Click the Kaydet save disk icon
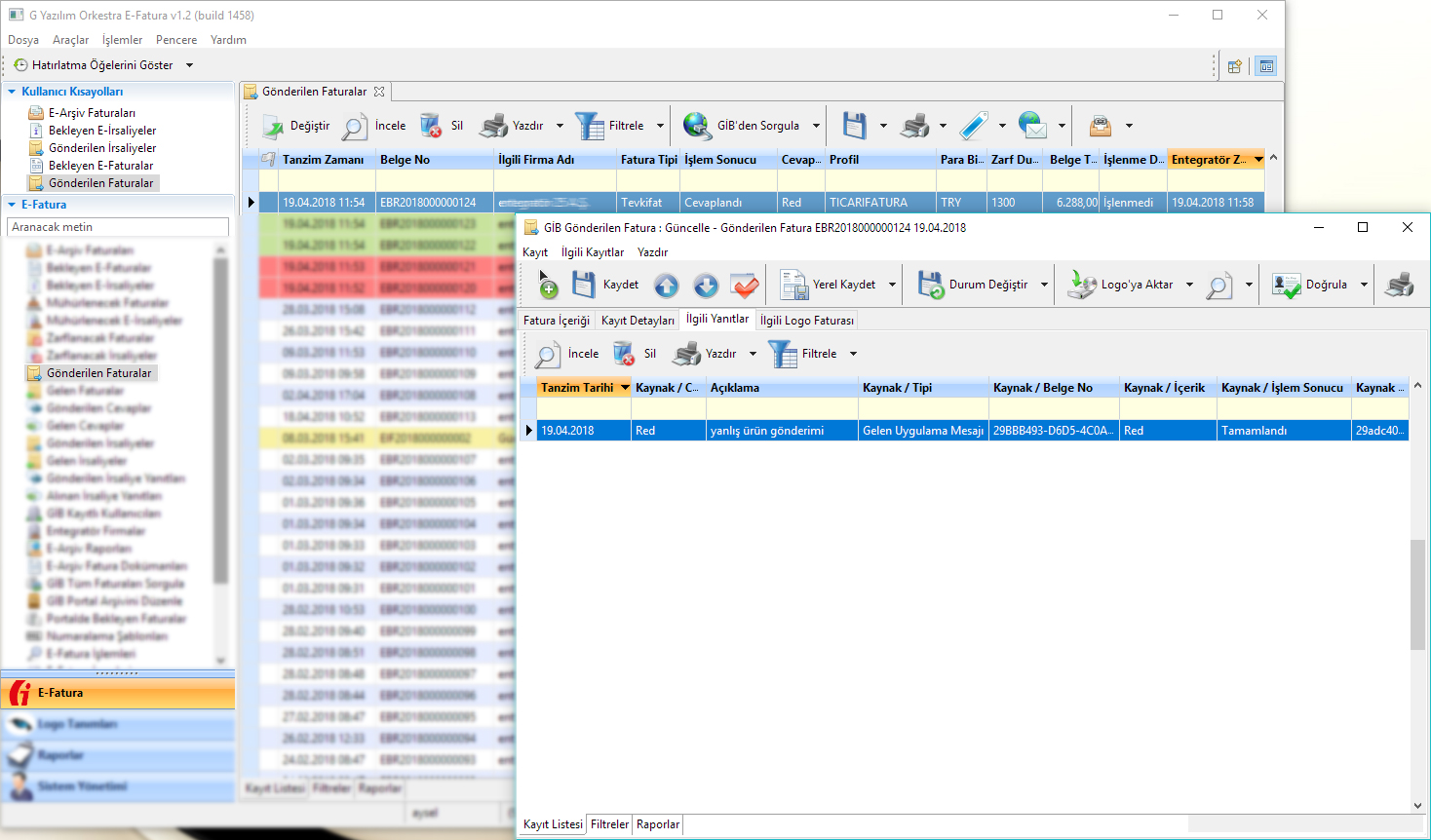 point(584,285)
